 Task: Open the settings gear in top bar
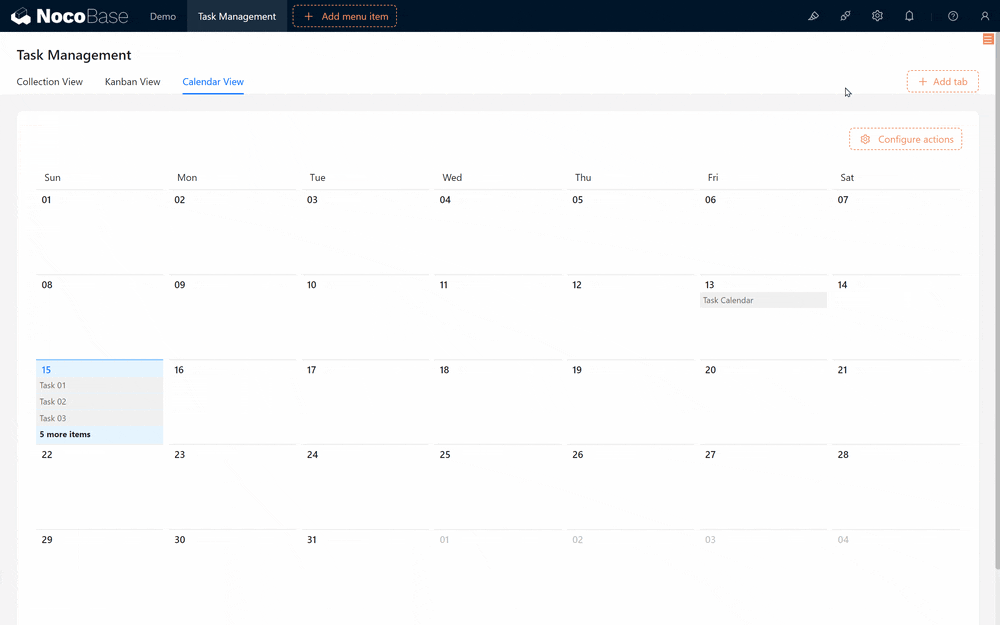(x=878, y=16)
